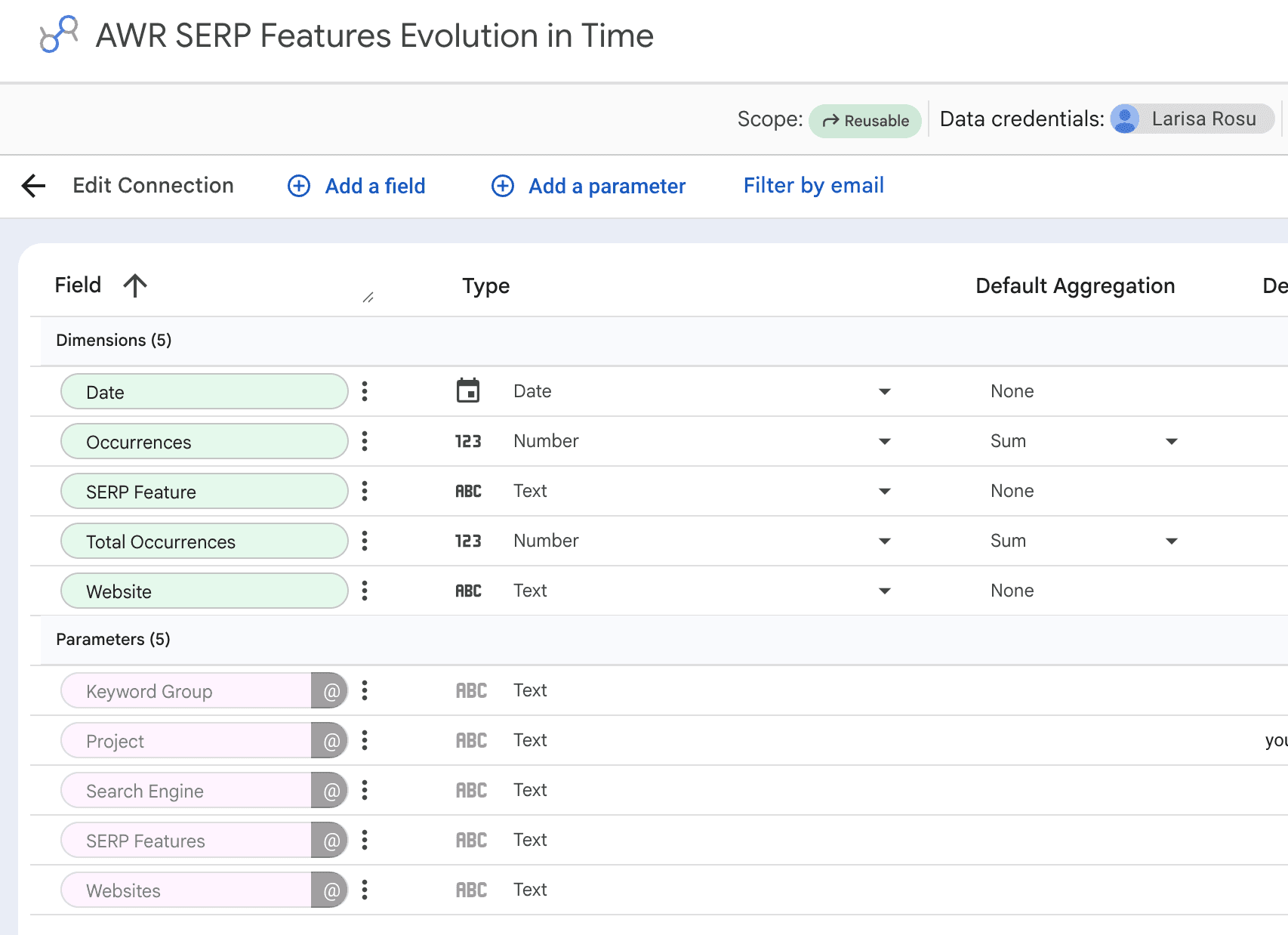Click the 123 type icon in Occurrences row
Image resolution: width=1288 pixels, height=935 pixels.
coord(468,441)
